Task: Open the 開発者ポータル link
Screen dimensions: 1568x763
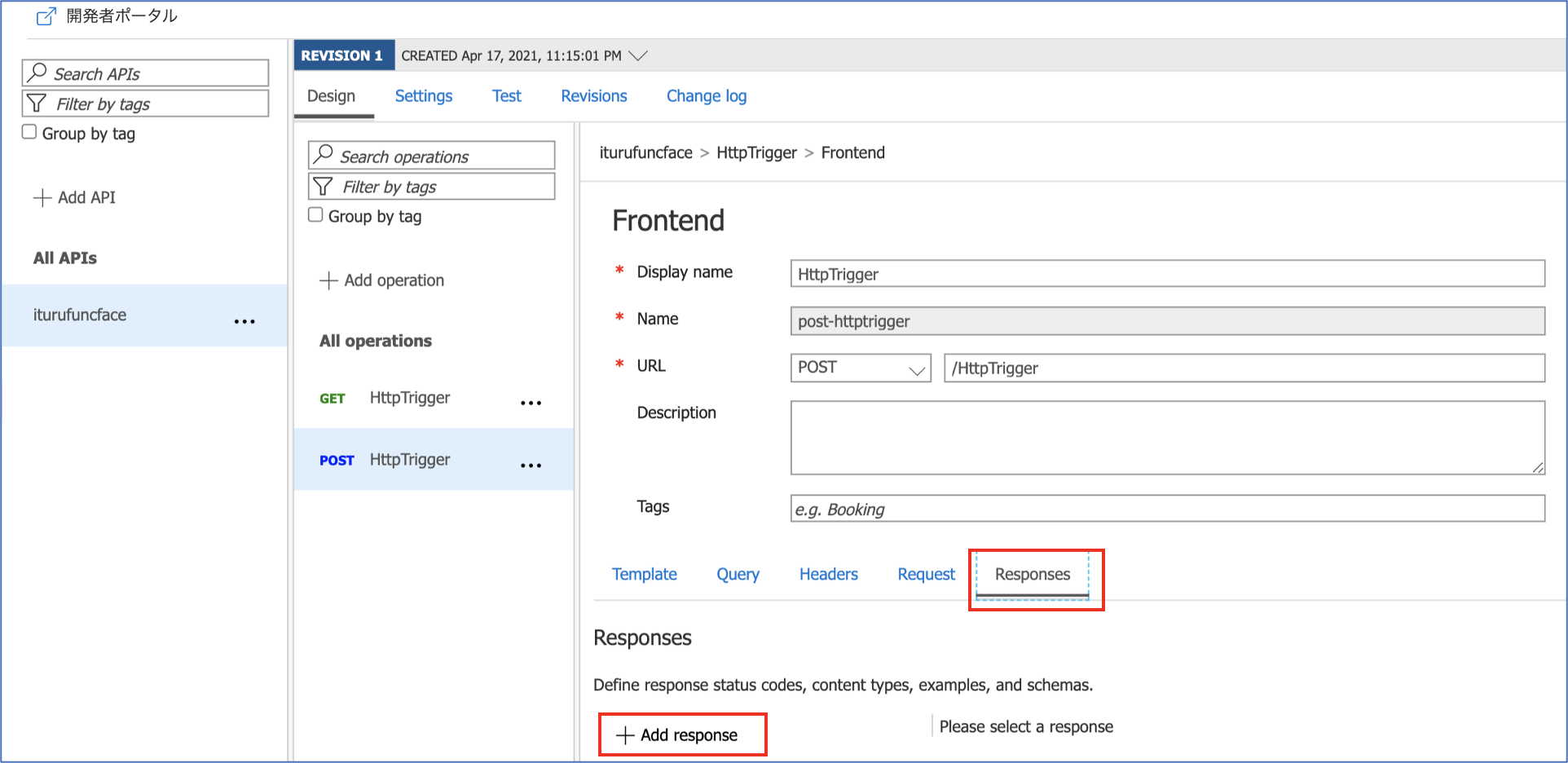Action: click(122, 15)
